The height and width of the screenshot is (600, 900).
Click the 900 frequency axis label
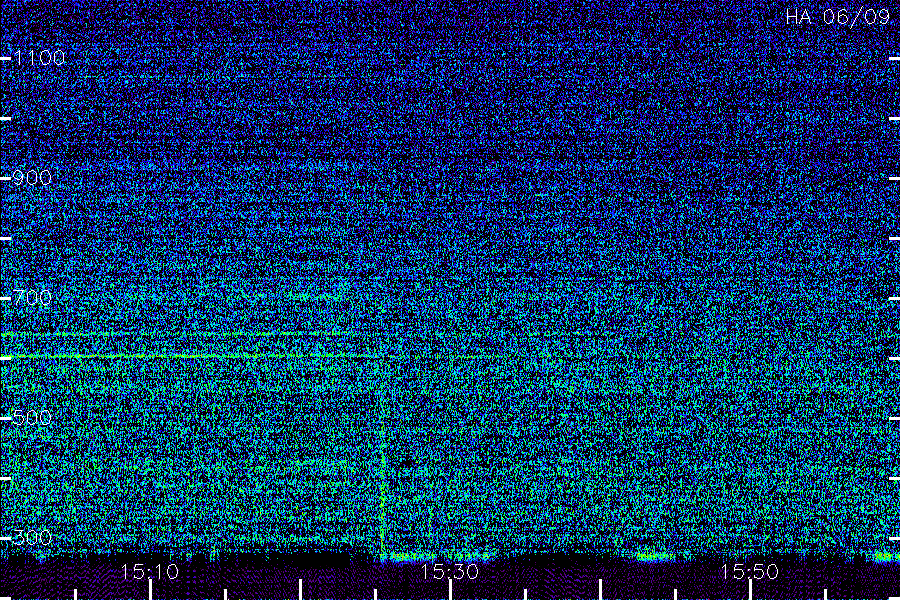pos(32,177)
